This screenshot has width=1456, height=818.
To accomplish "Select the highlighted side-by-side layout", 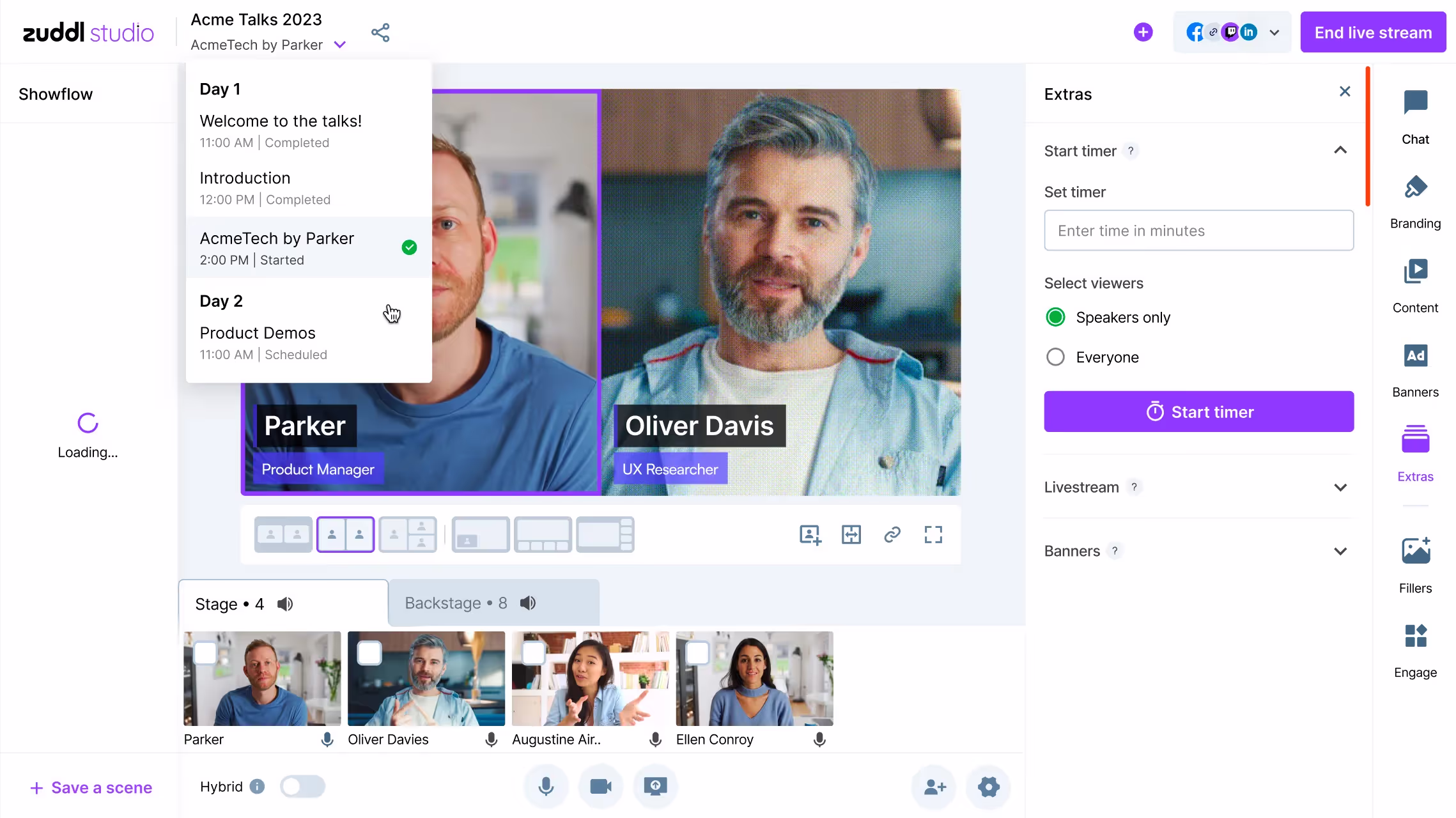I will tap(345, 534).
